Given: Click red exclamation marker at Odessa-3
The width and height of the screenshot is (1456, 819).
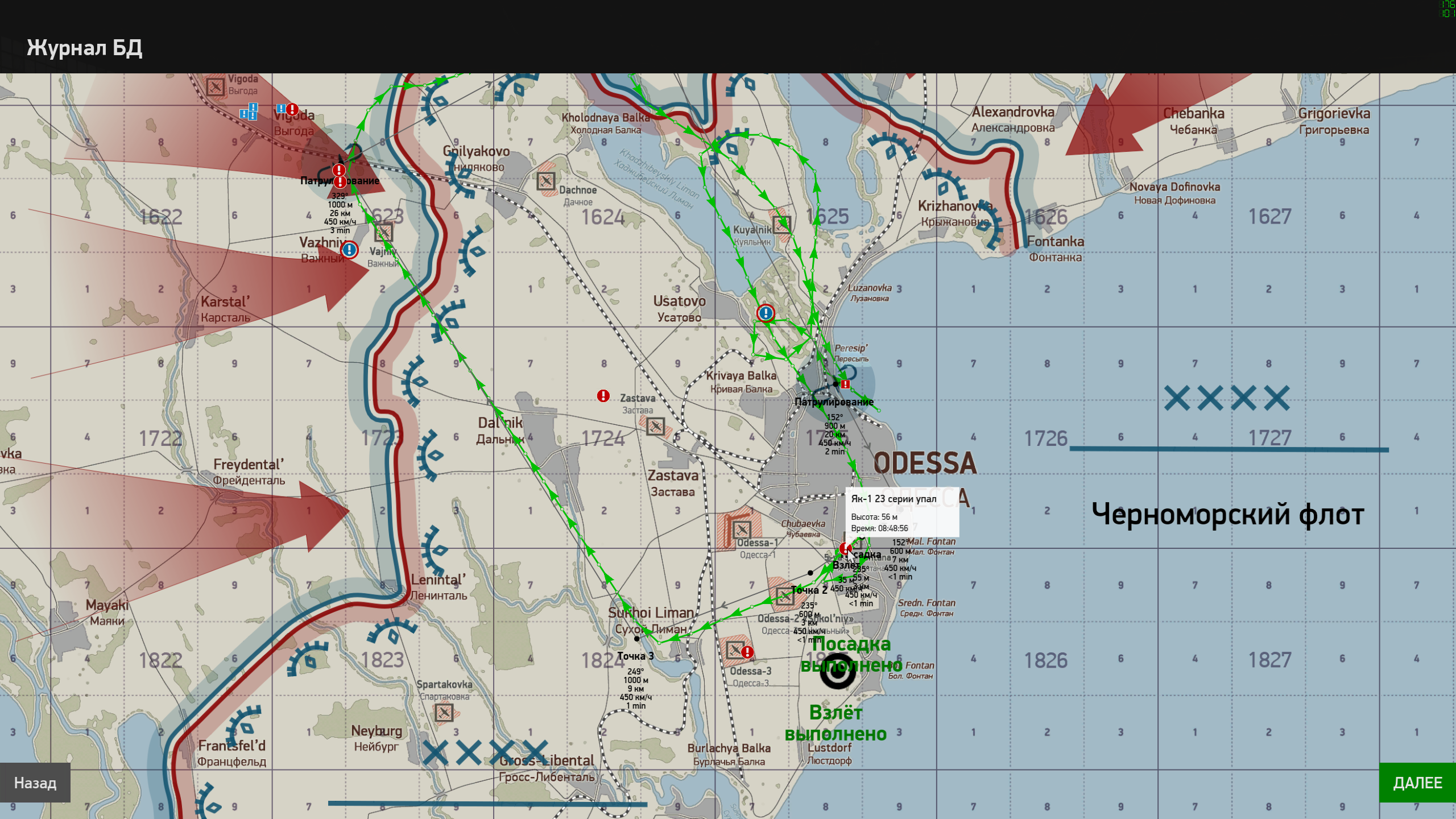Looking at the screenshot, I should point(747,652).
